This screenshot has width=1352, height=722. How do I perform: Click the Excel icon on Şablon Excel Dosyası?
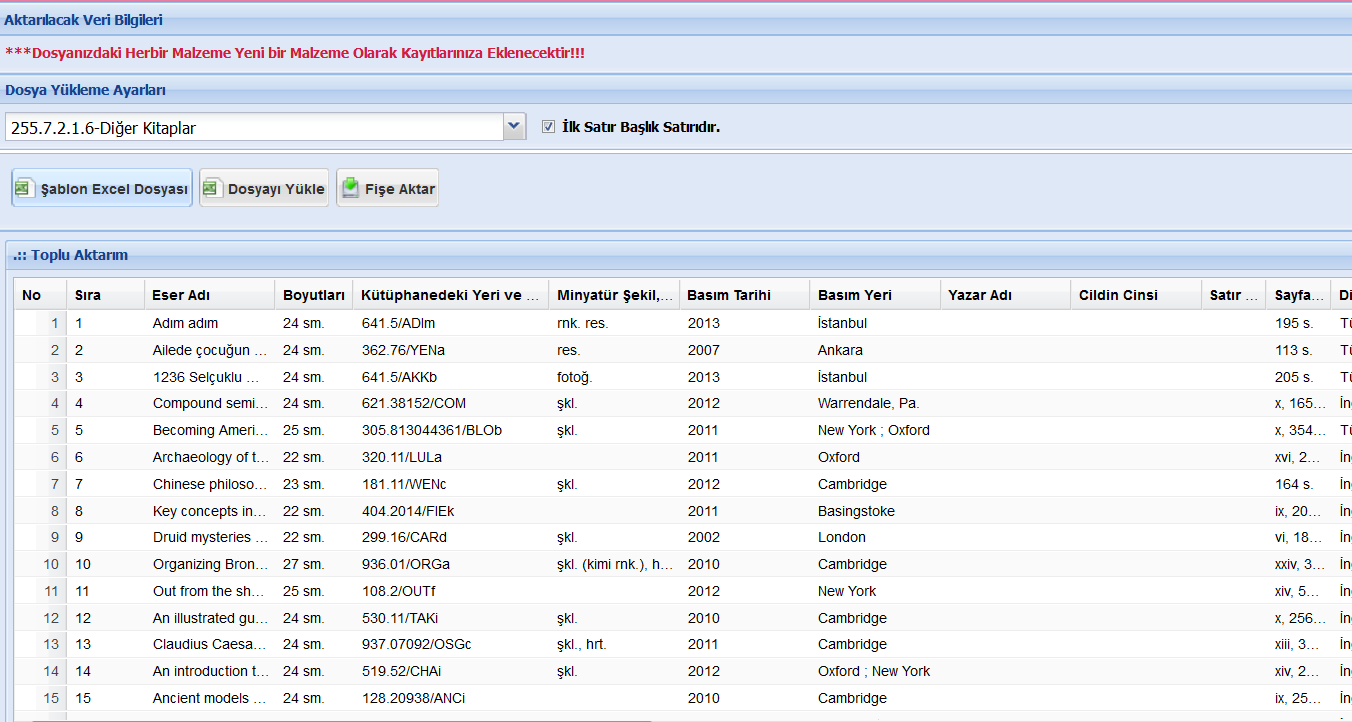click(24, 188)
